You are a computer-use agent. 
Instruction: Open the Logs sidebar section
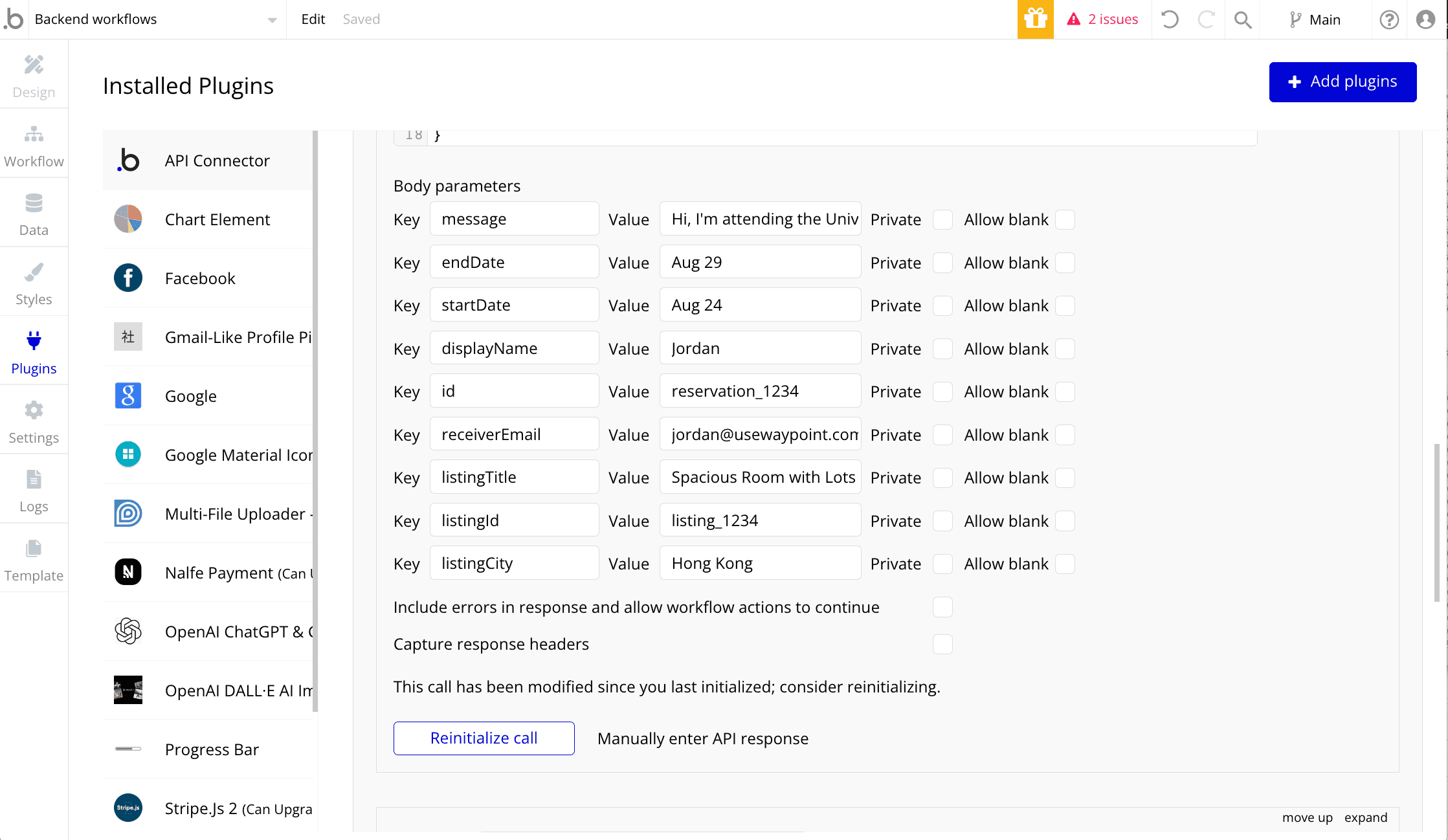click(34, 491)
